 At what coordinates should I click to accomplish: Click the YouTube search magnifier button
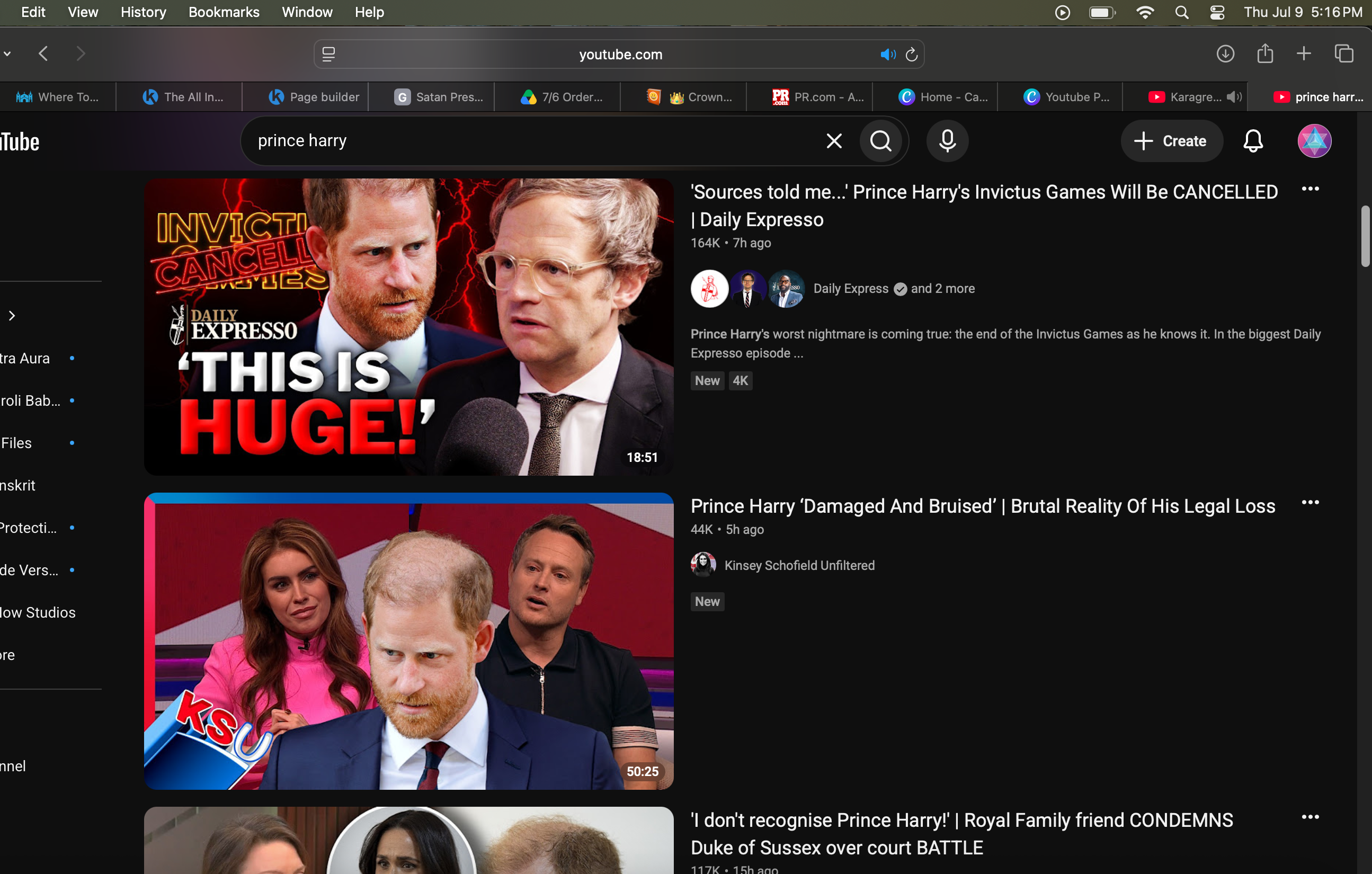coord(881,141)
